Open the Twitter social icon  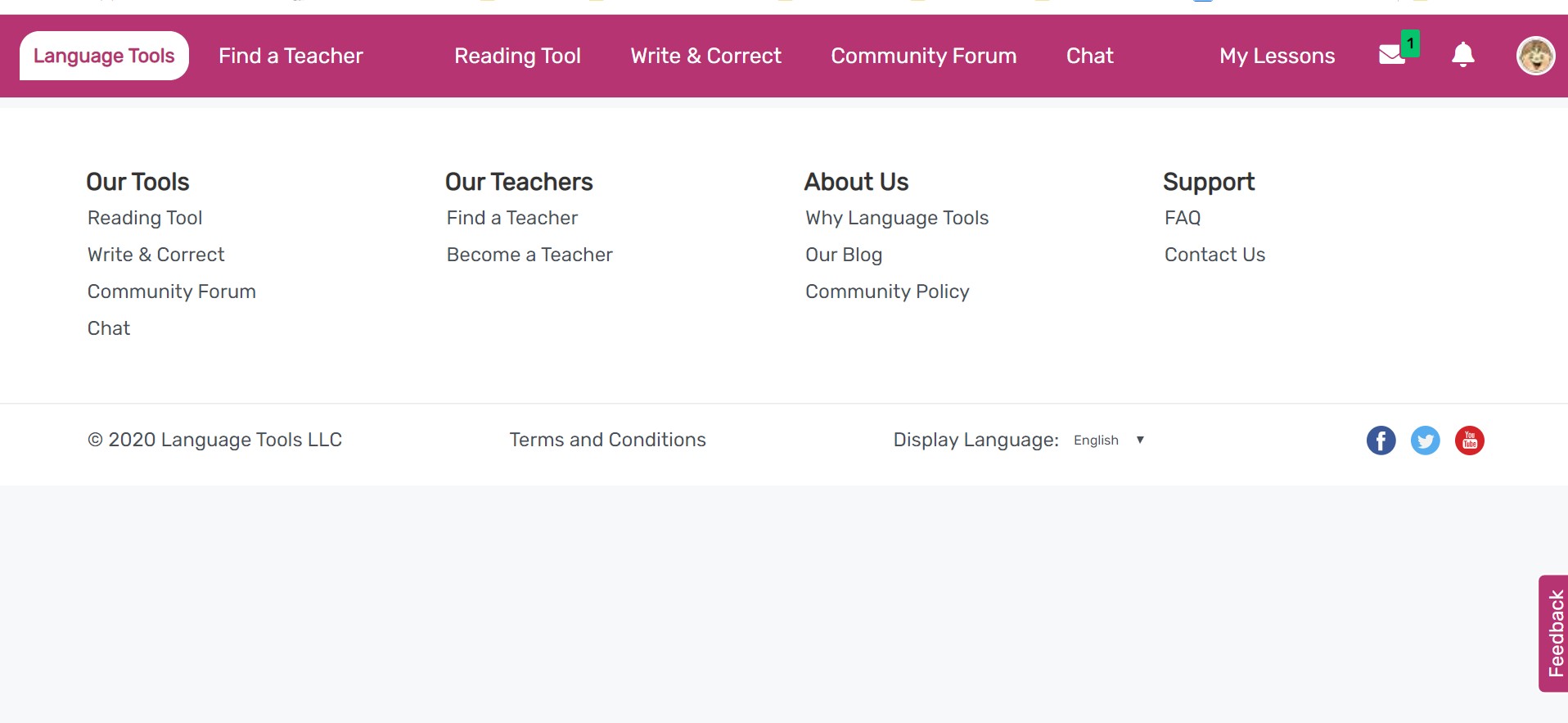[1425, 441]
